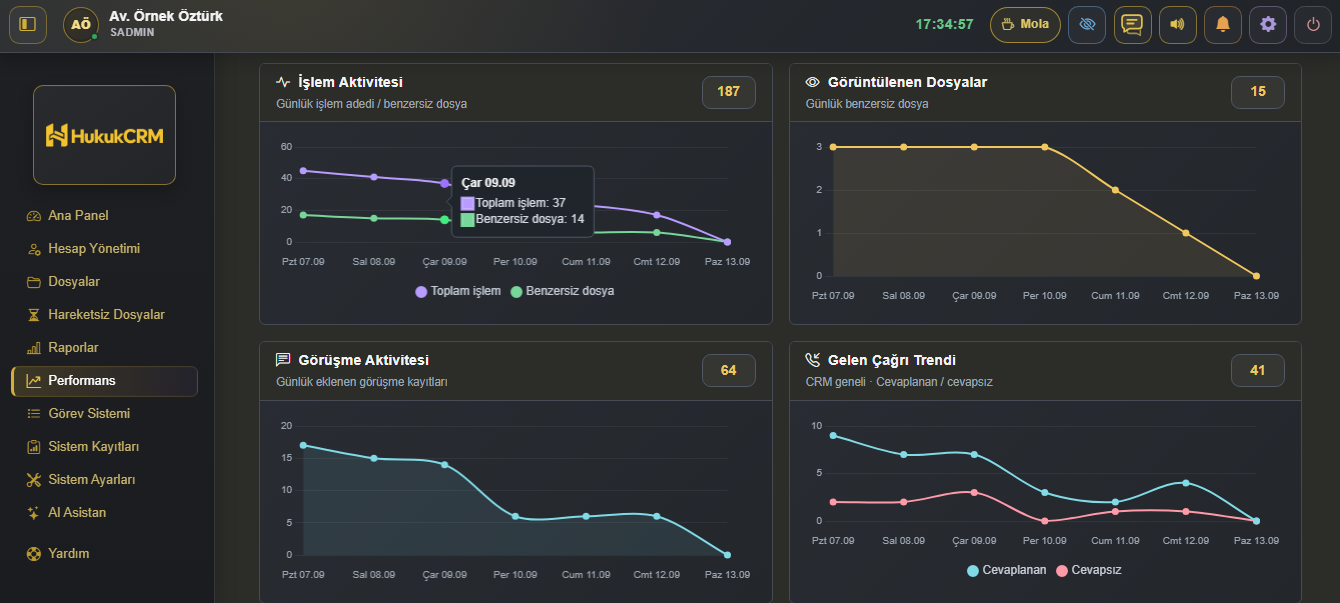The image size is (1340, 603).
Task: Open Yardım help page
Action: point(104,554)
